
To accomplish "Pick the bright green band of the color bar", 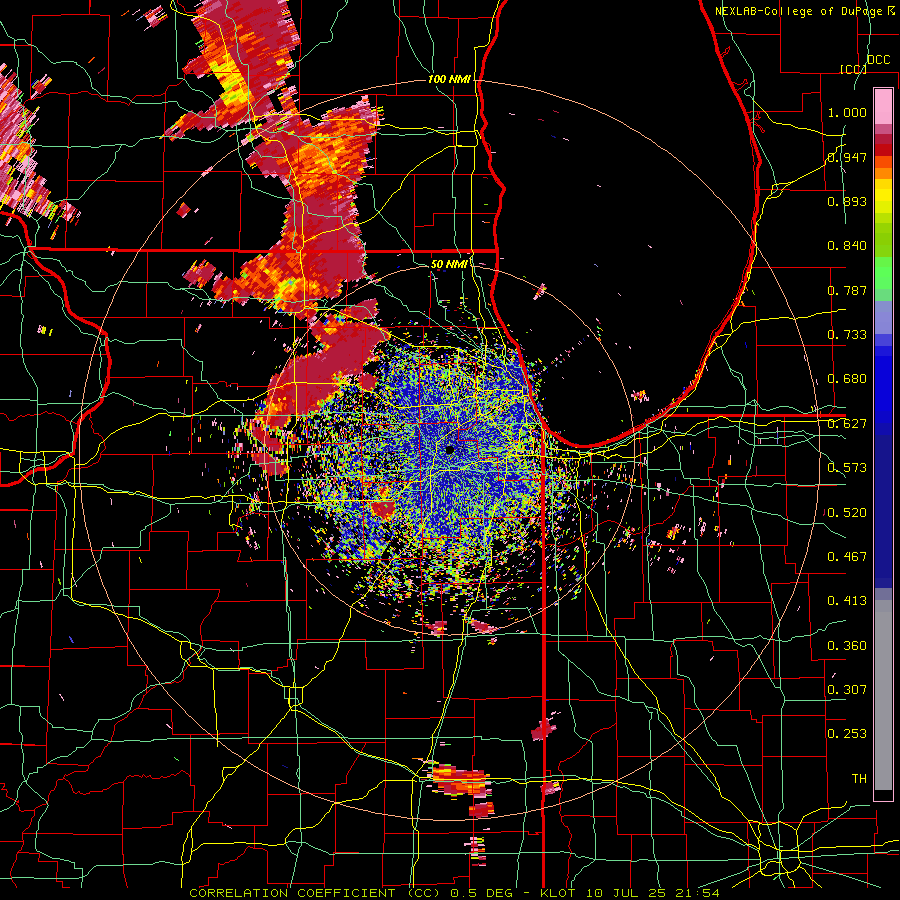I will coord(883,272).
